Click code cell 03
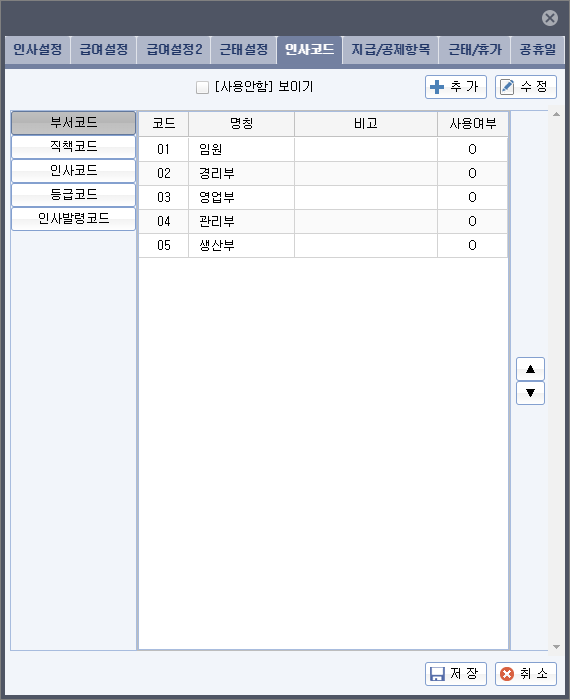The height and width of the screenshot is (700, 570). point(164,197)
